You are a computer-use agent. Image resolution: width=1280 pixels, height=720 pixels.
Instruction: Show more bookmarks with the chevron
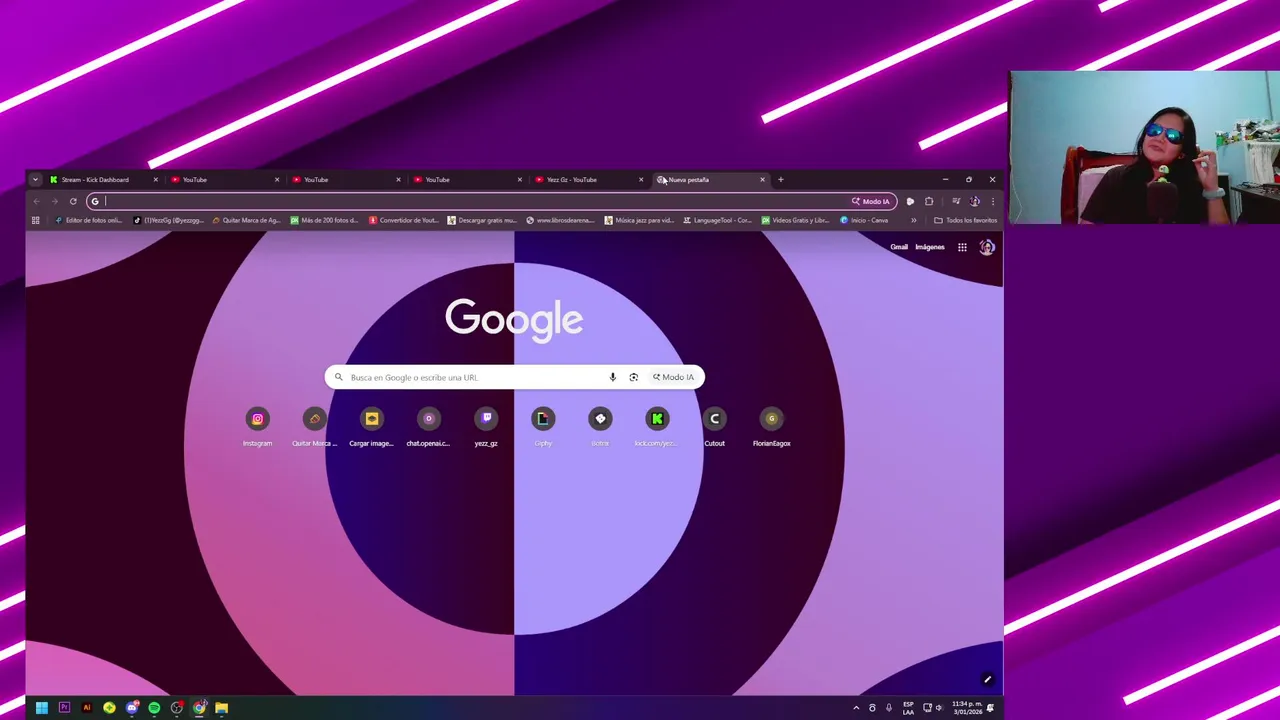913,220
